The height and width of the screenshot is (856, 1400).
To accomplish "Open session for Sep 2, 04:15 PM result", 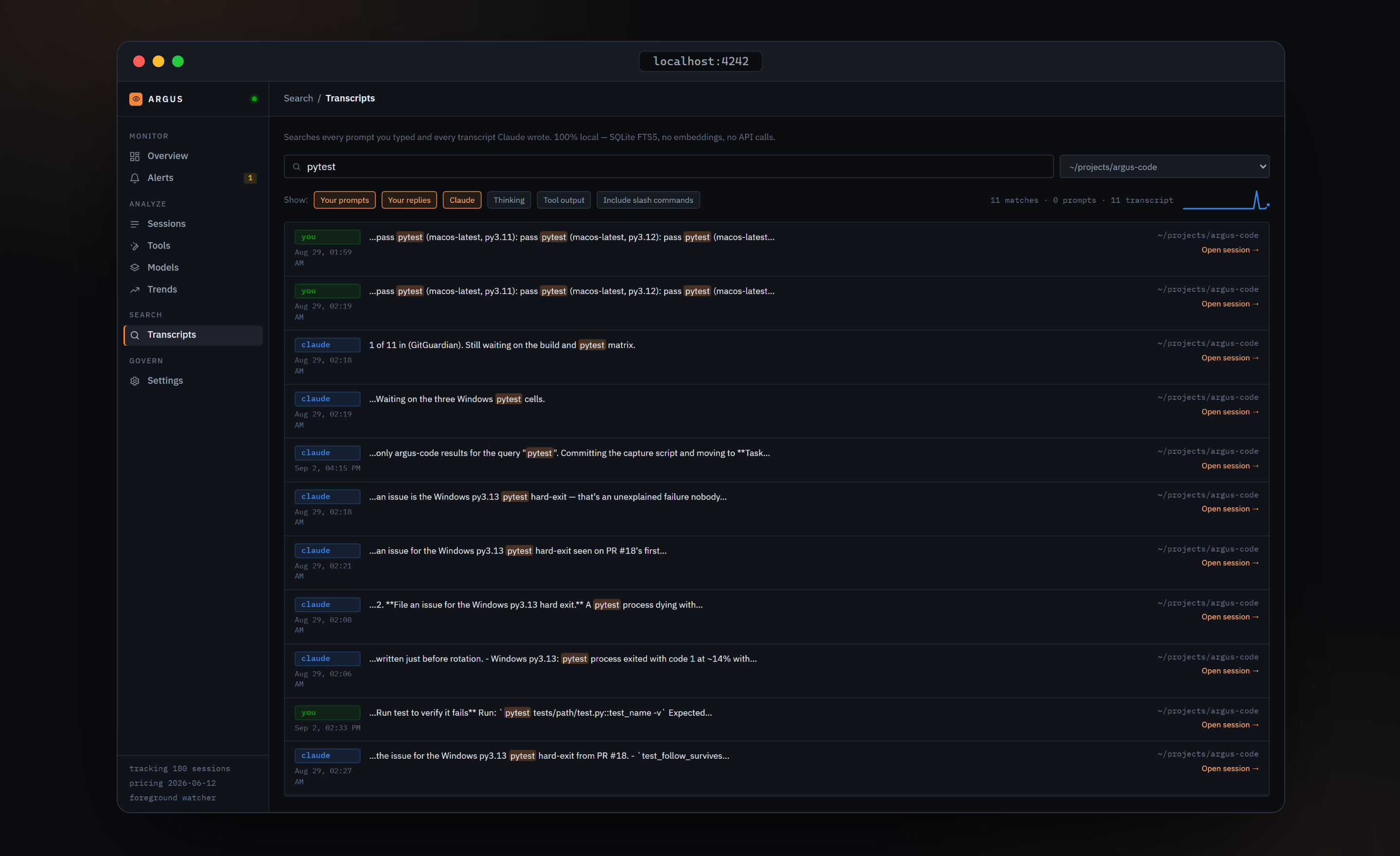I will coord(1229,466).
